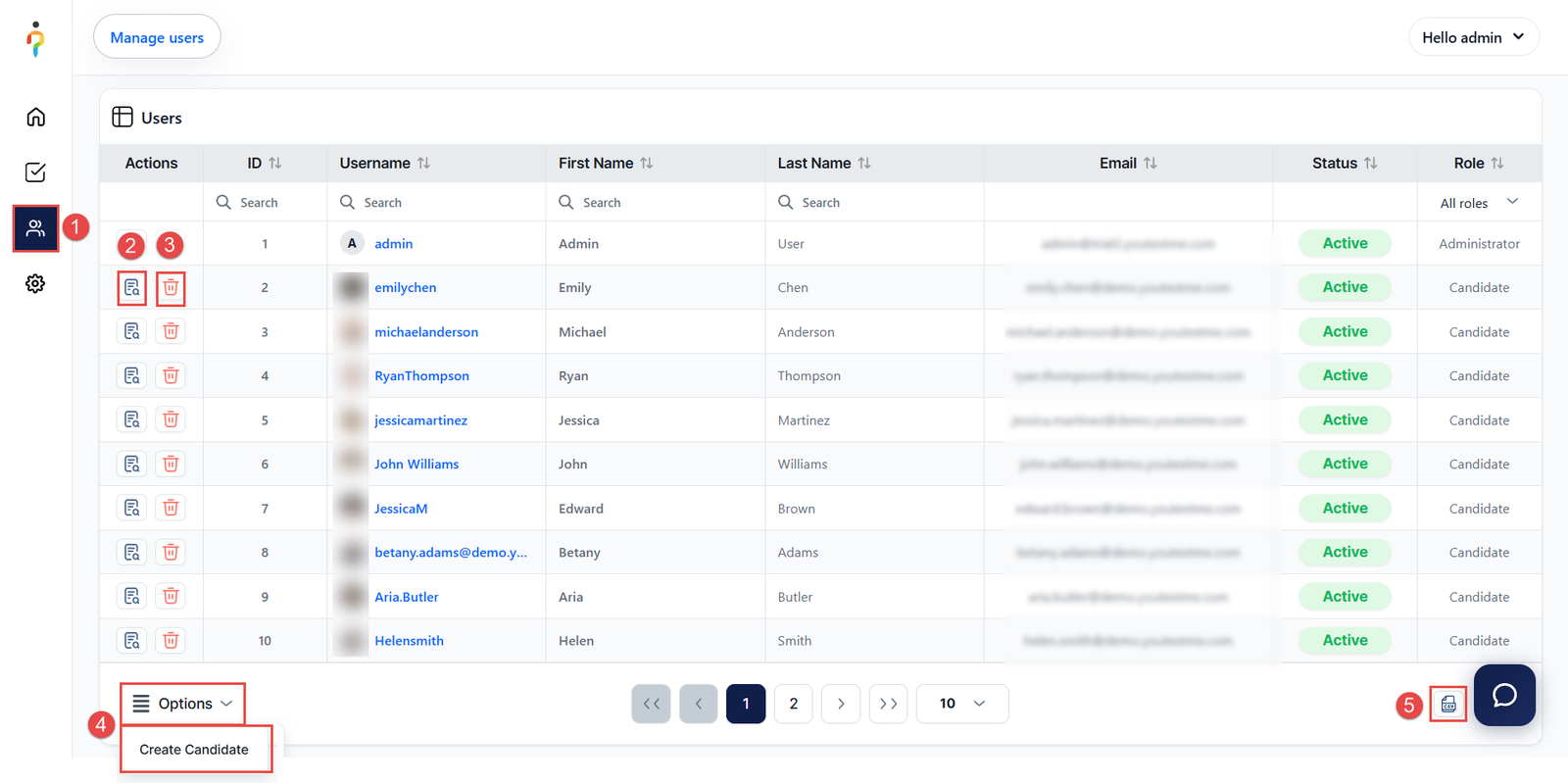Viewport: 1568px width, 783px height.
Task: Delete user Helensmith using trash icon
Action: [x=171, y=641]
